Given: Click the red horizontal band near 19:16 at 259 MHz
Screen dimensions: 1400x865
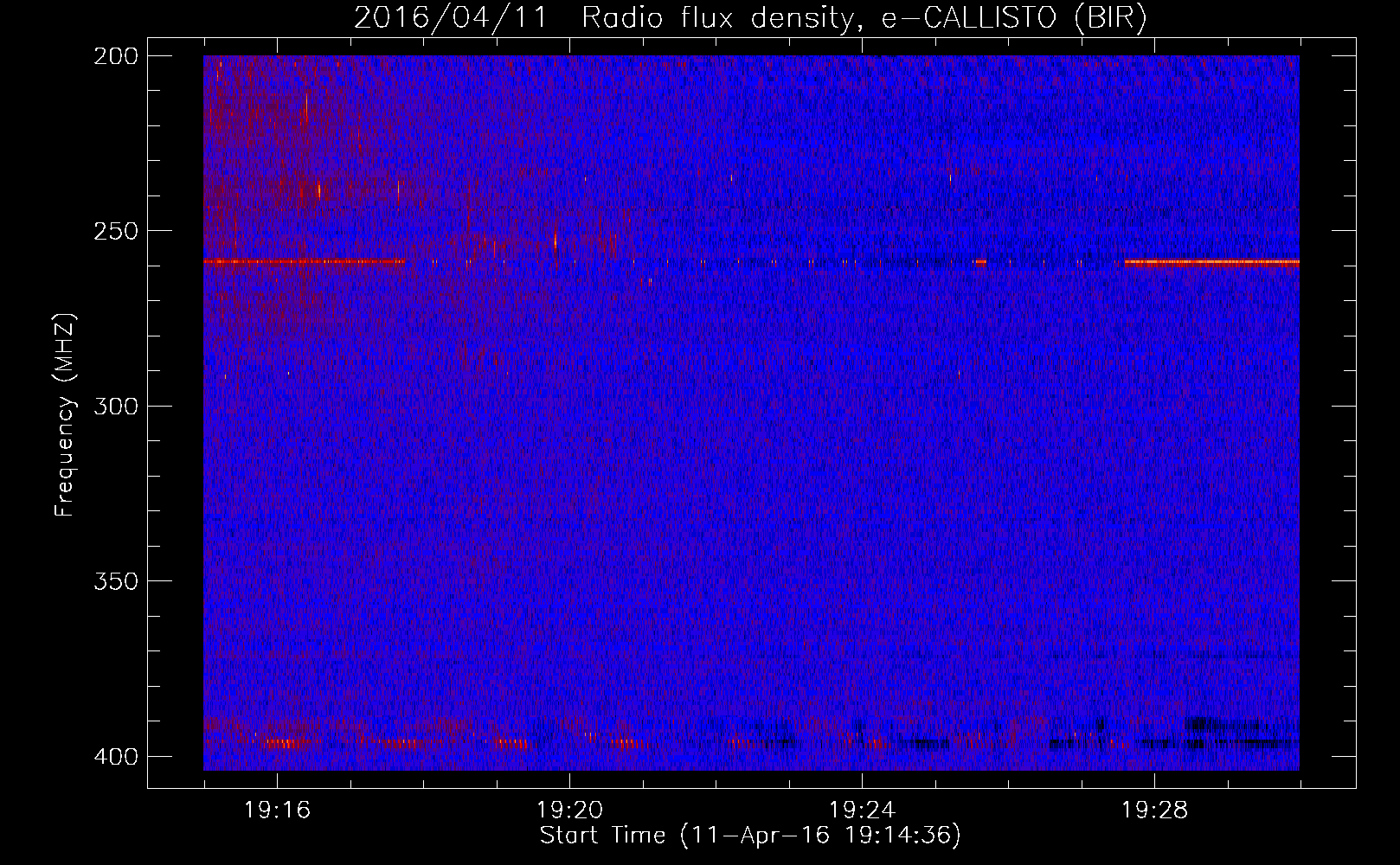Looking at the screenshot, I should pos(305,261).
